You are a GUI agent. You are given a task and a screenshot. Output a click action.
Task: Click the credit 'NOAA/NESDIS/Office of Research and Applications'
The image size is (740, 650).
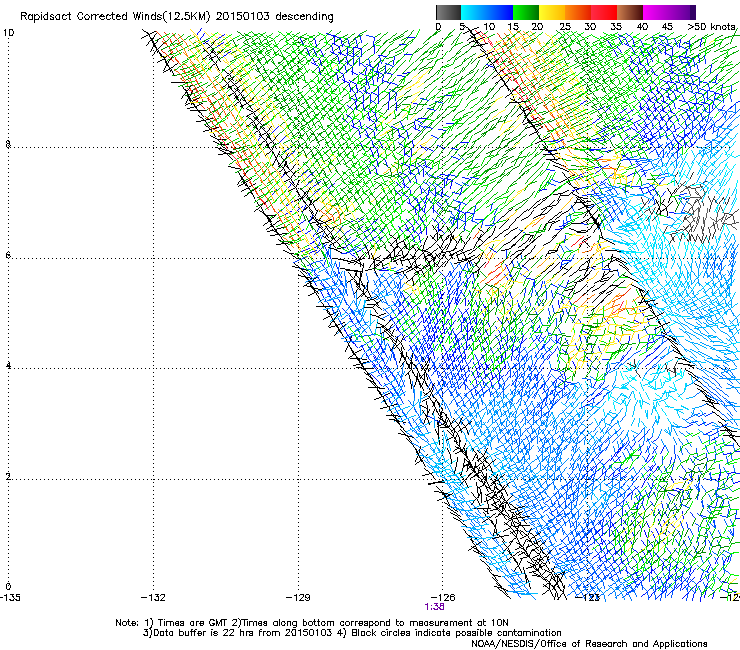[589, 644]
